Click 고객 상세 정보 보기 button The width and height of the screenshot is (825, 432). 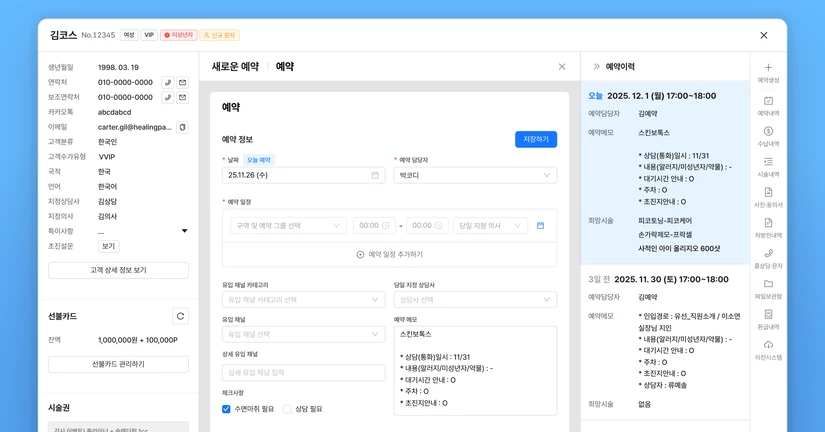click(x=118, y=270)
